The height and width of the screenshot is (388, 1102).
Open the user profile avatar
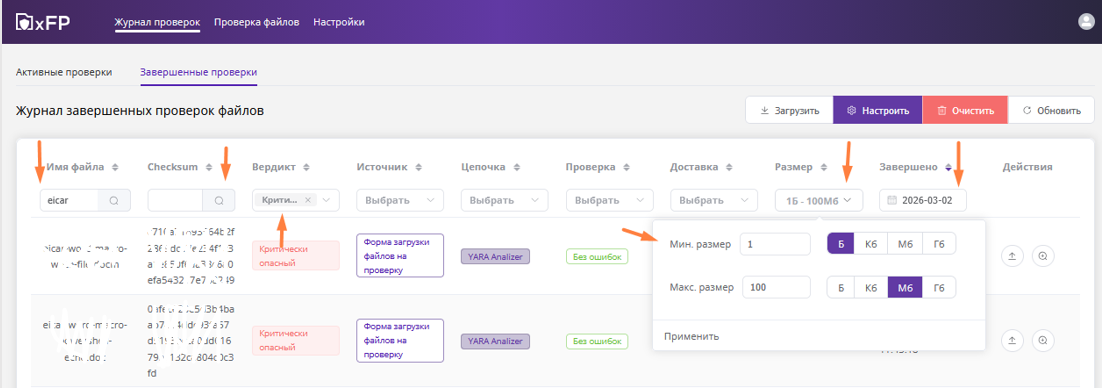click(x=1086, y=22)
